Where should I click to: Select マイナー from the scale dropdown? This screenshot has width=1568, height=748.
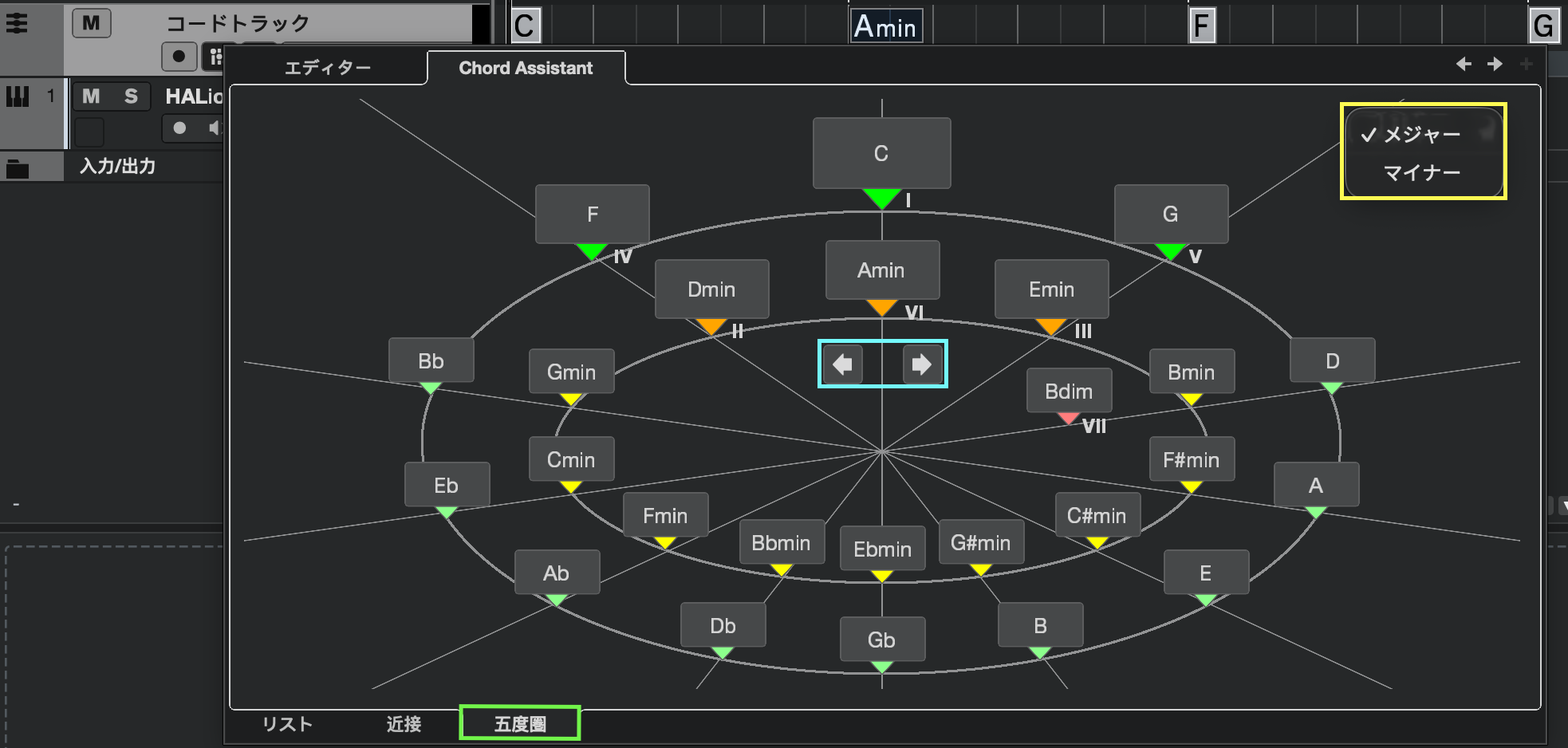tap(1421, 172)
